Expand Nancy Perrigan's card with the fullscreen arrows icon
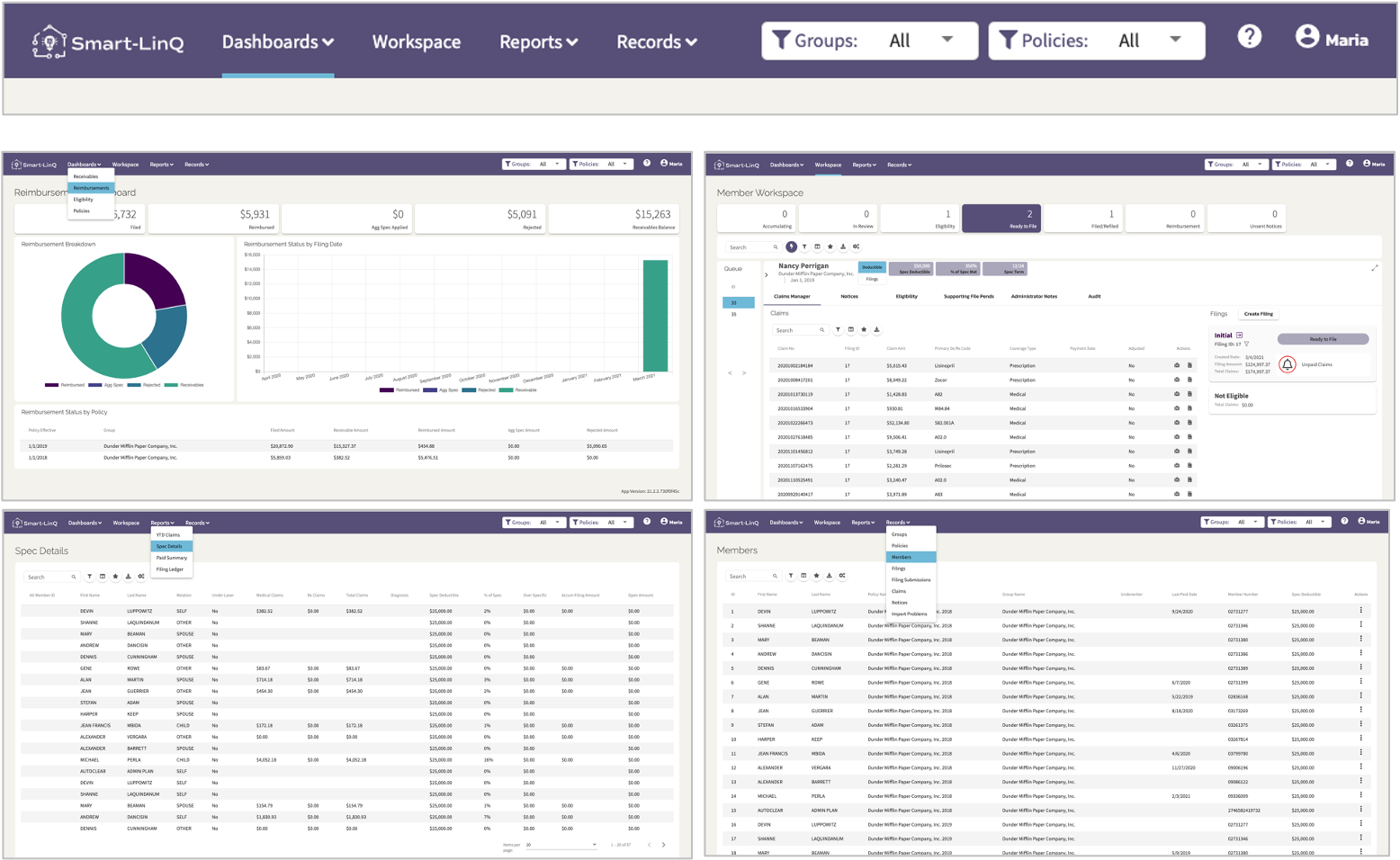Screen dimensions: 1400x860 point(1374,268)
